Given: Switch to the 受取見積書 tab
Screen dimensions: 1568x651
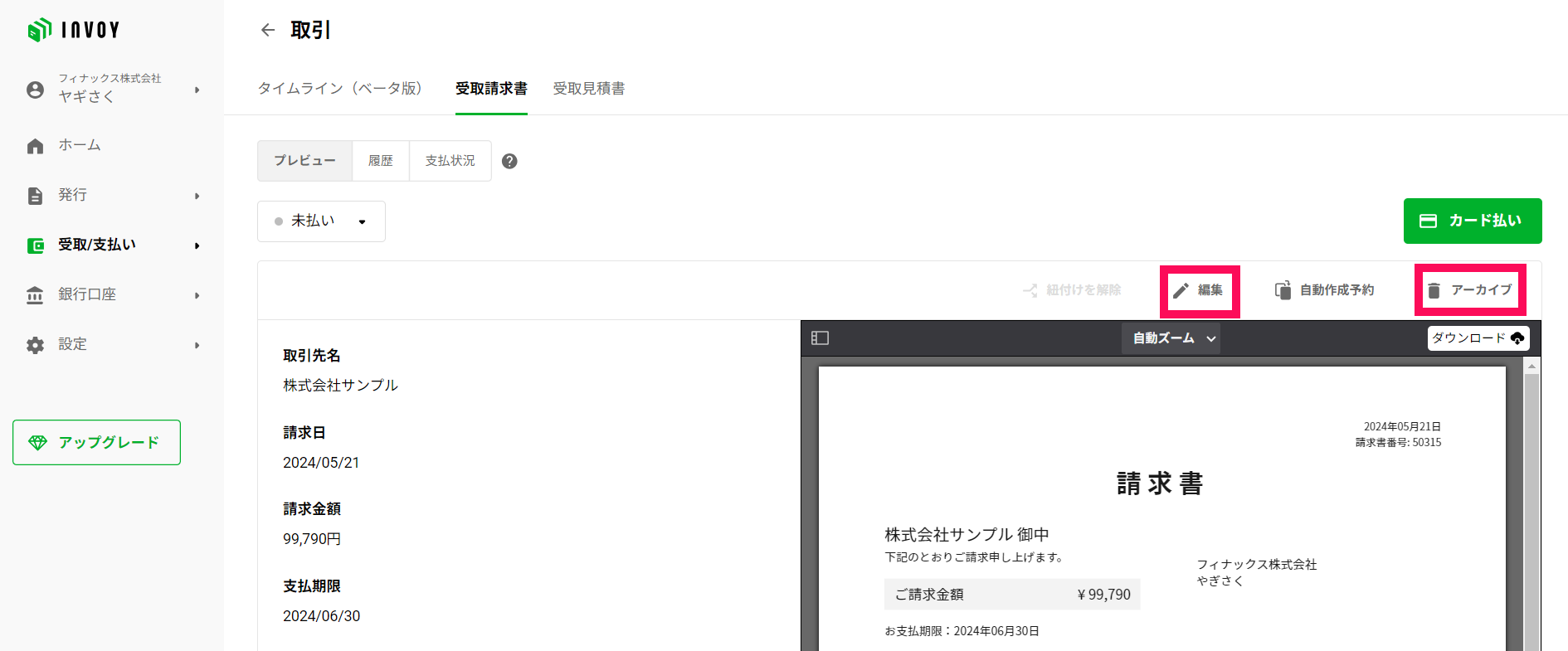Looking at the screenshot, I should point(588,89).
